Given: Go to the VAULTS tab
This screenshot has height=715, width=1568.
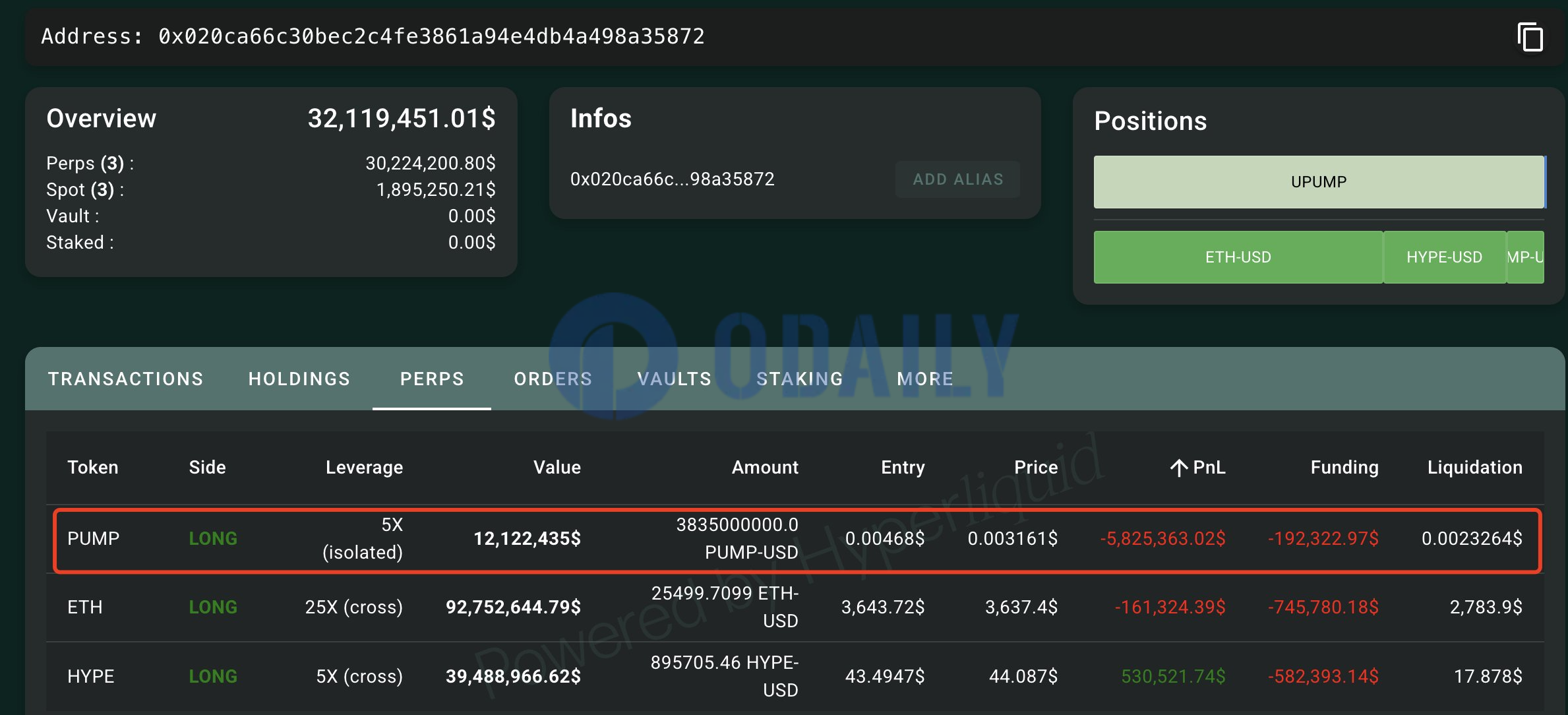Looking at the screenshot, I should [x=674, y=379].
